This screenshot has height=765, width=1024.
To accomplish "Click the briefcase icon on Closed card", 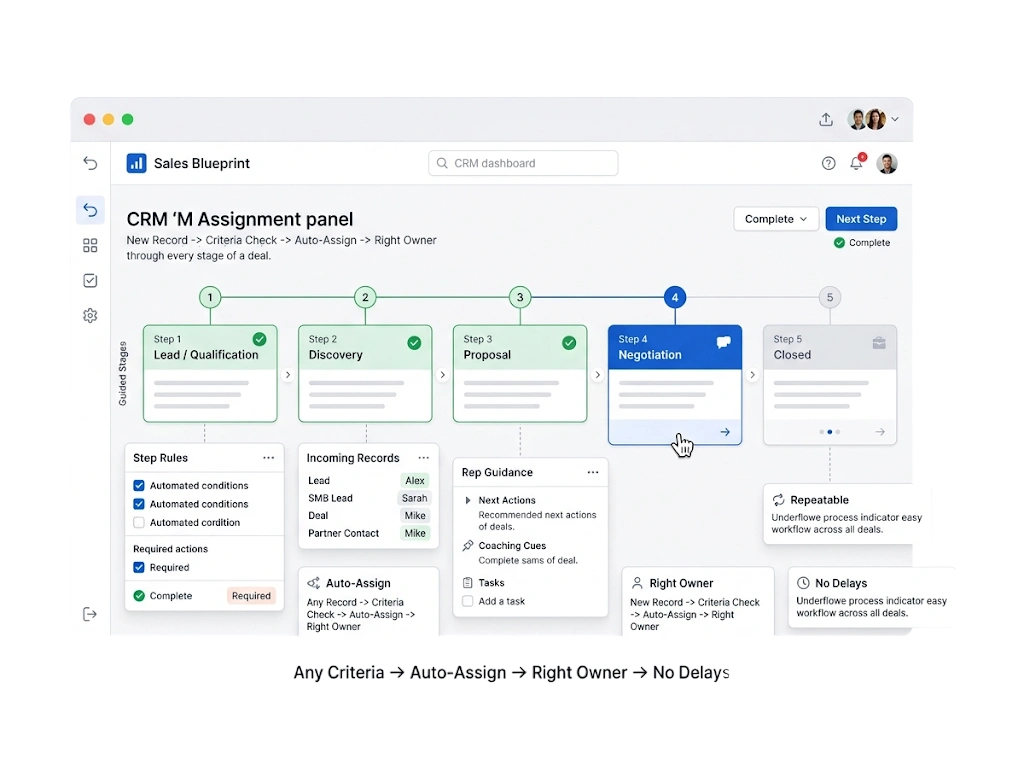I will point(879,343).
